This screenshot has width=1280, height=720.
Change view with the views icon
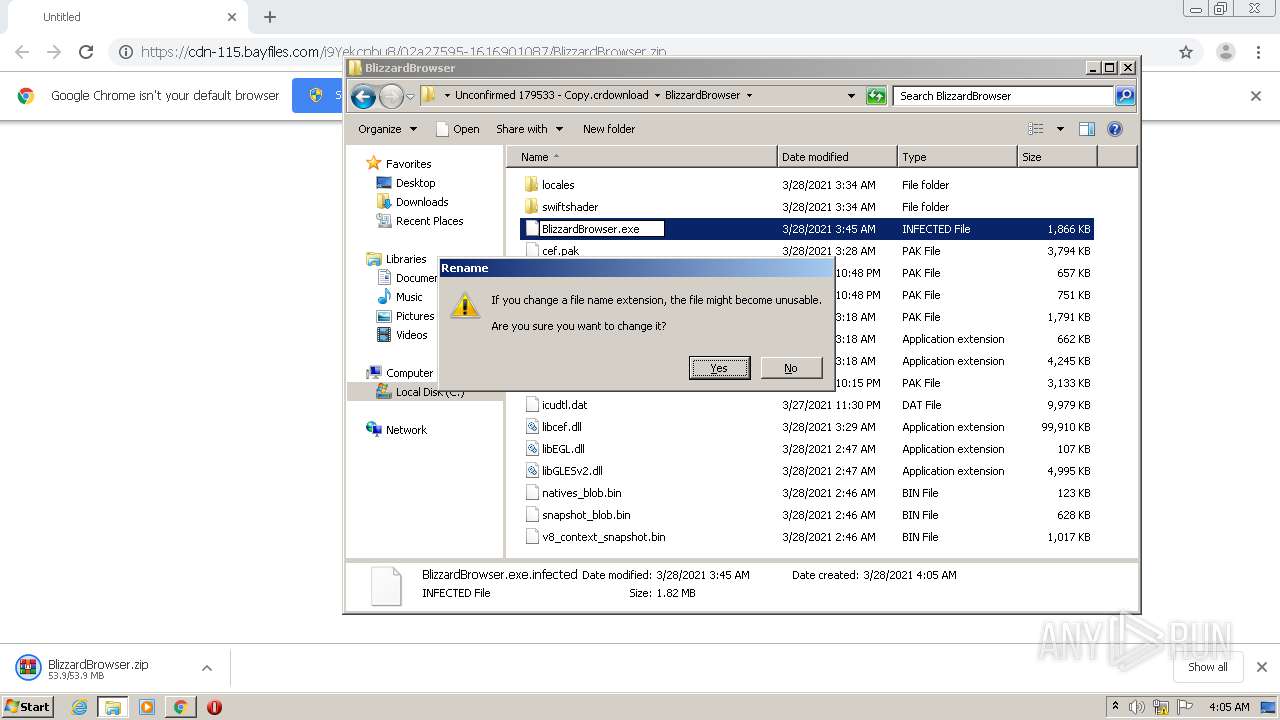(1036, 129)
